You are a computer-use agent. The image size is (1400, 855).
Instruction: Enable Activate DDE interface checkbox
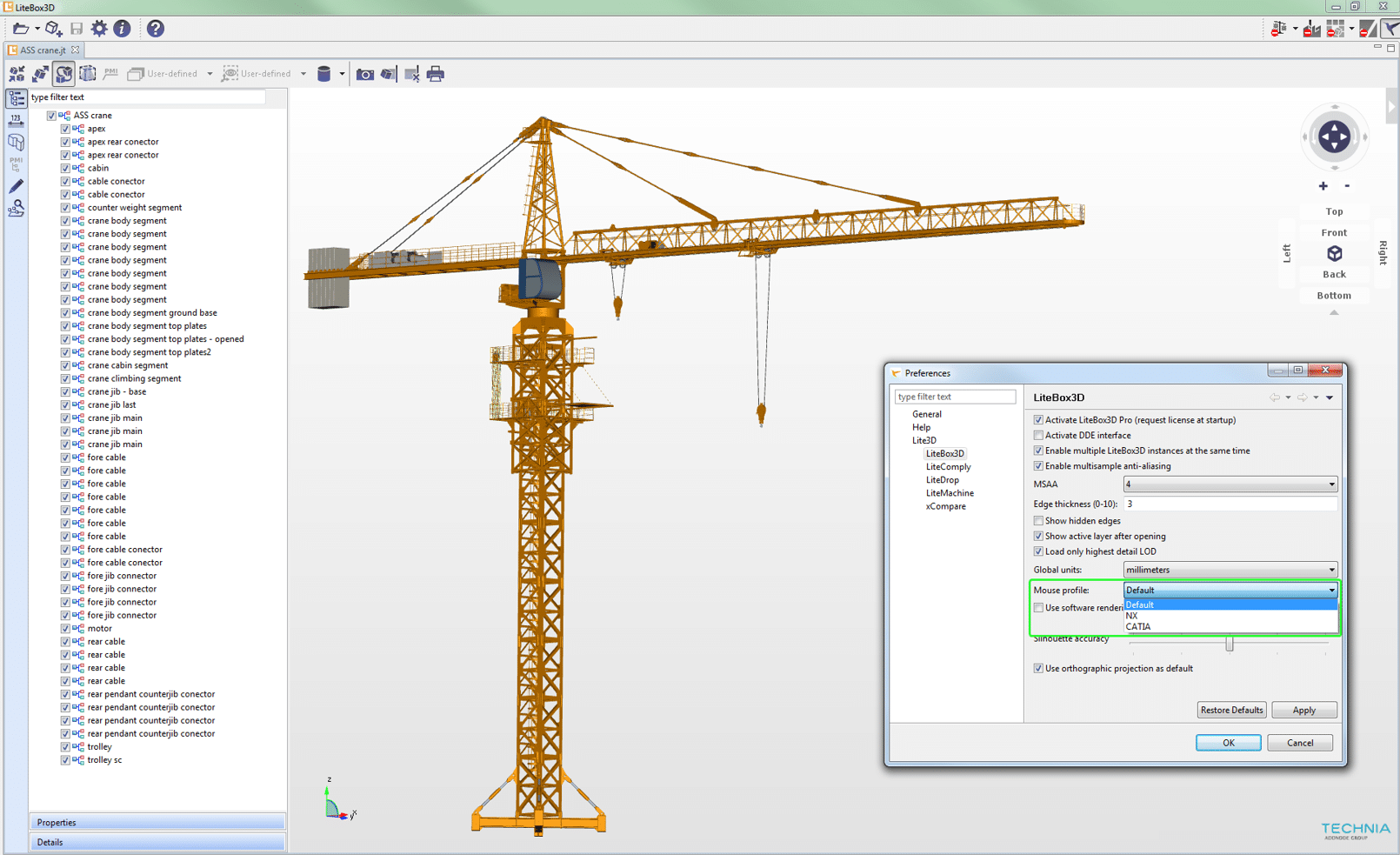pos(1038,436)
